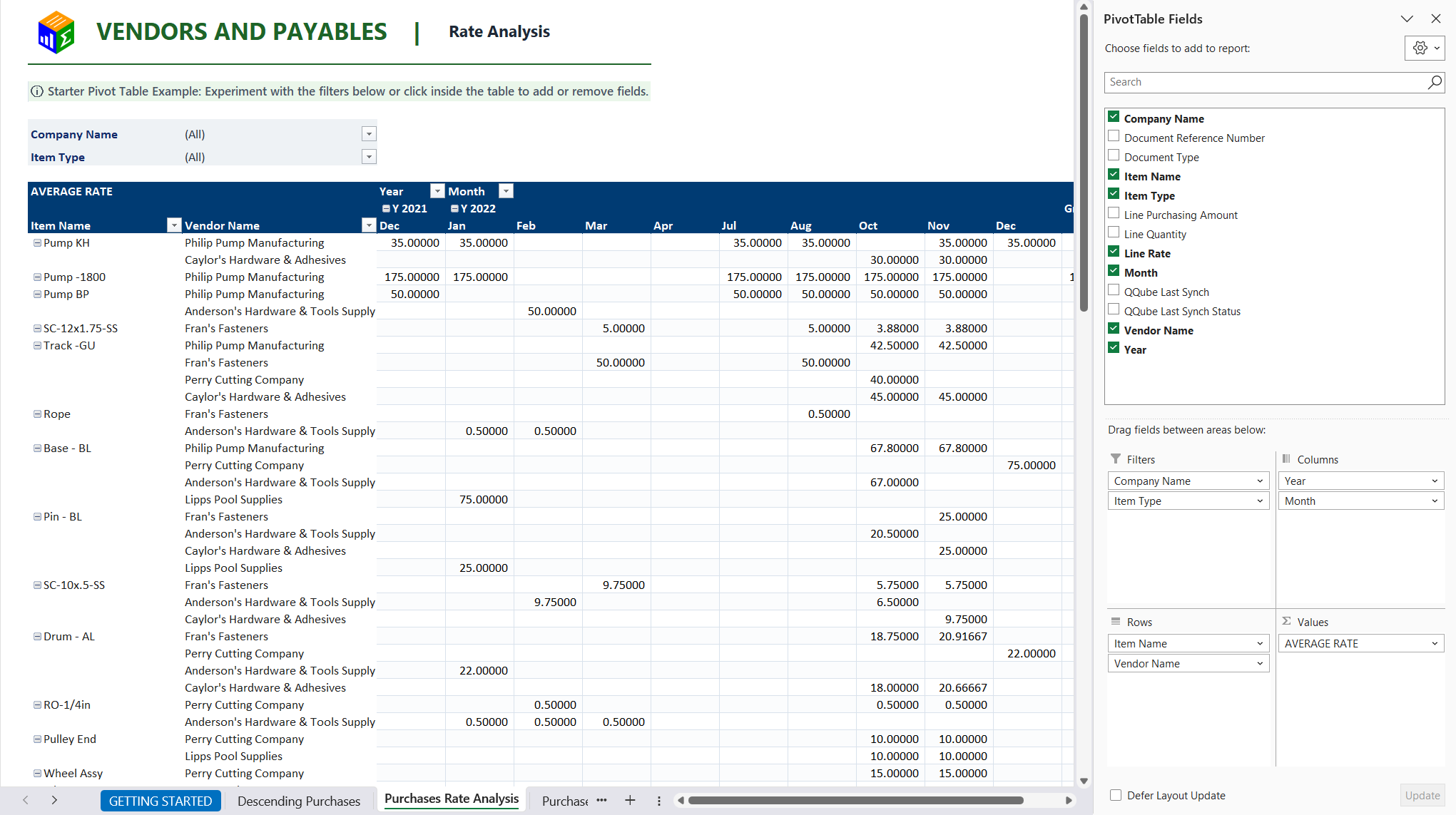Viewport: 1456px width, 815px height.
Task: Uncheck the Vendor Name field
Action: point(1114,329)
